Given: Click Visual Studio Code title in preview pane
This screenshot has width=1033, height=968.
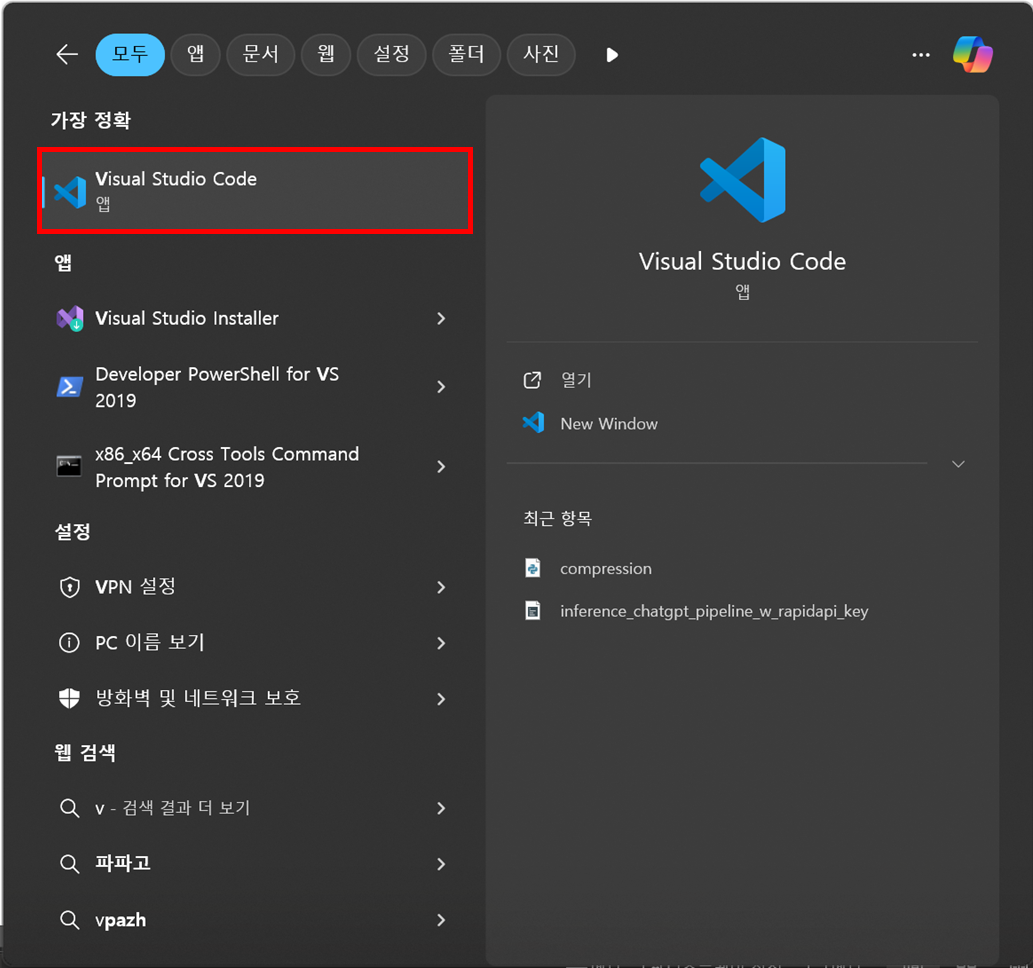Looking at the screenshot, I should click(x=742, y=262).
